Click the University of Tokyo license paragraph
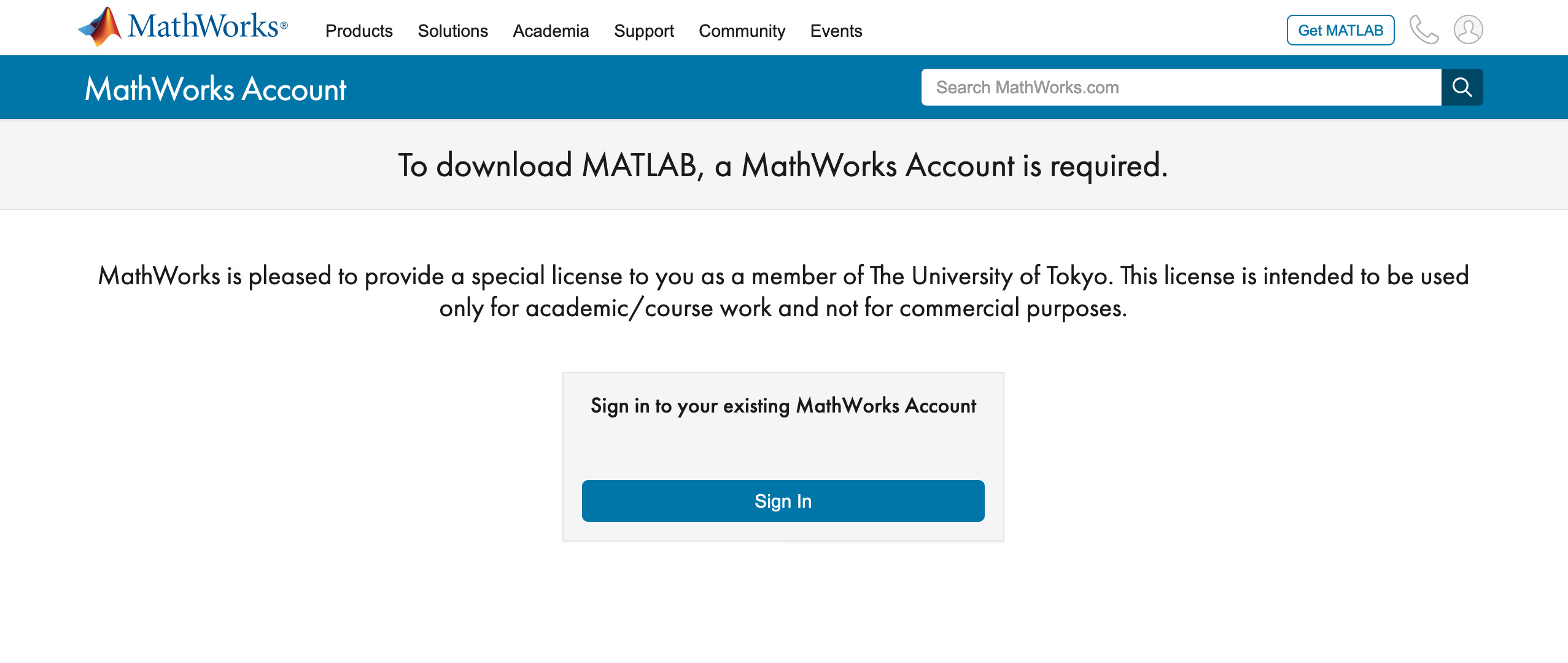 tap(783, 292)
